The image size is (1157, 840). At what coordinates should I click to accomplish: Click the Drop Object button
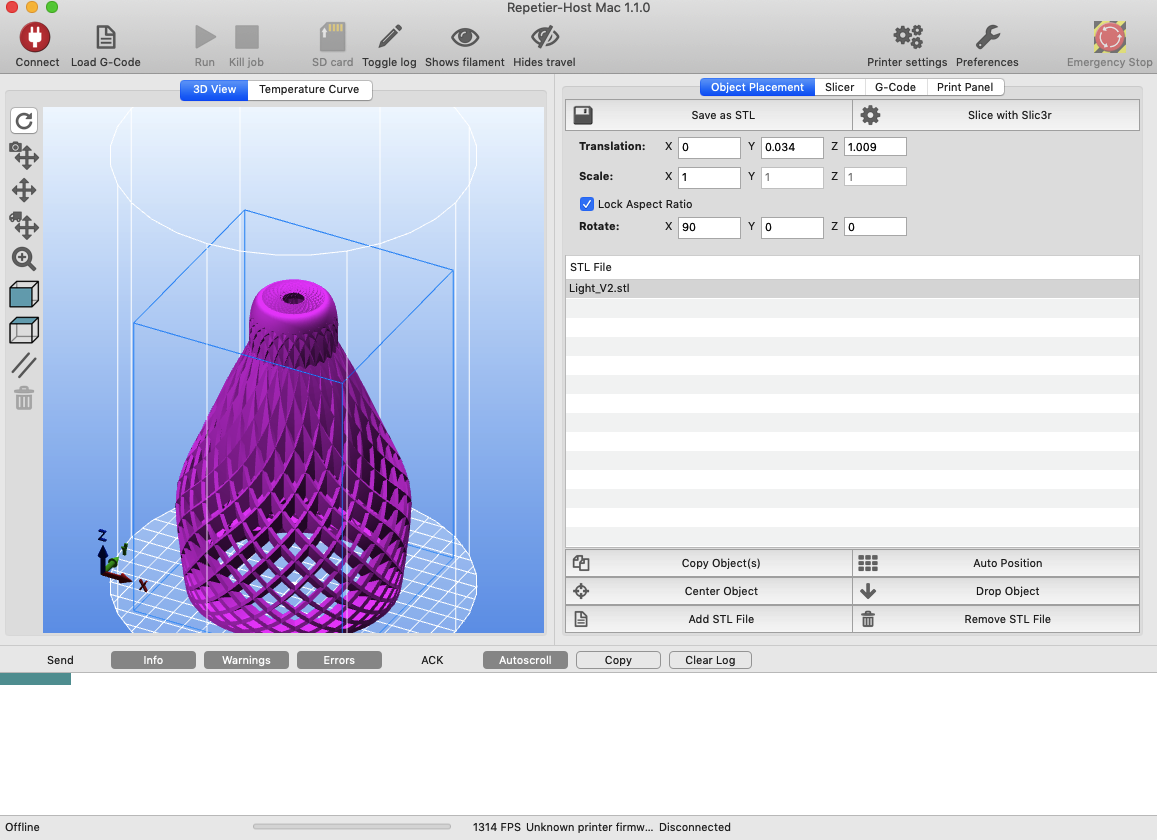996,591
